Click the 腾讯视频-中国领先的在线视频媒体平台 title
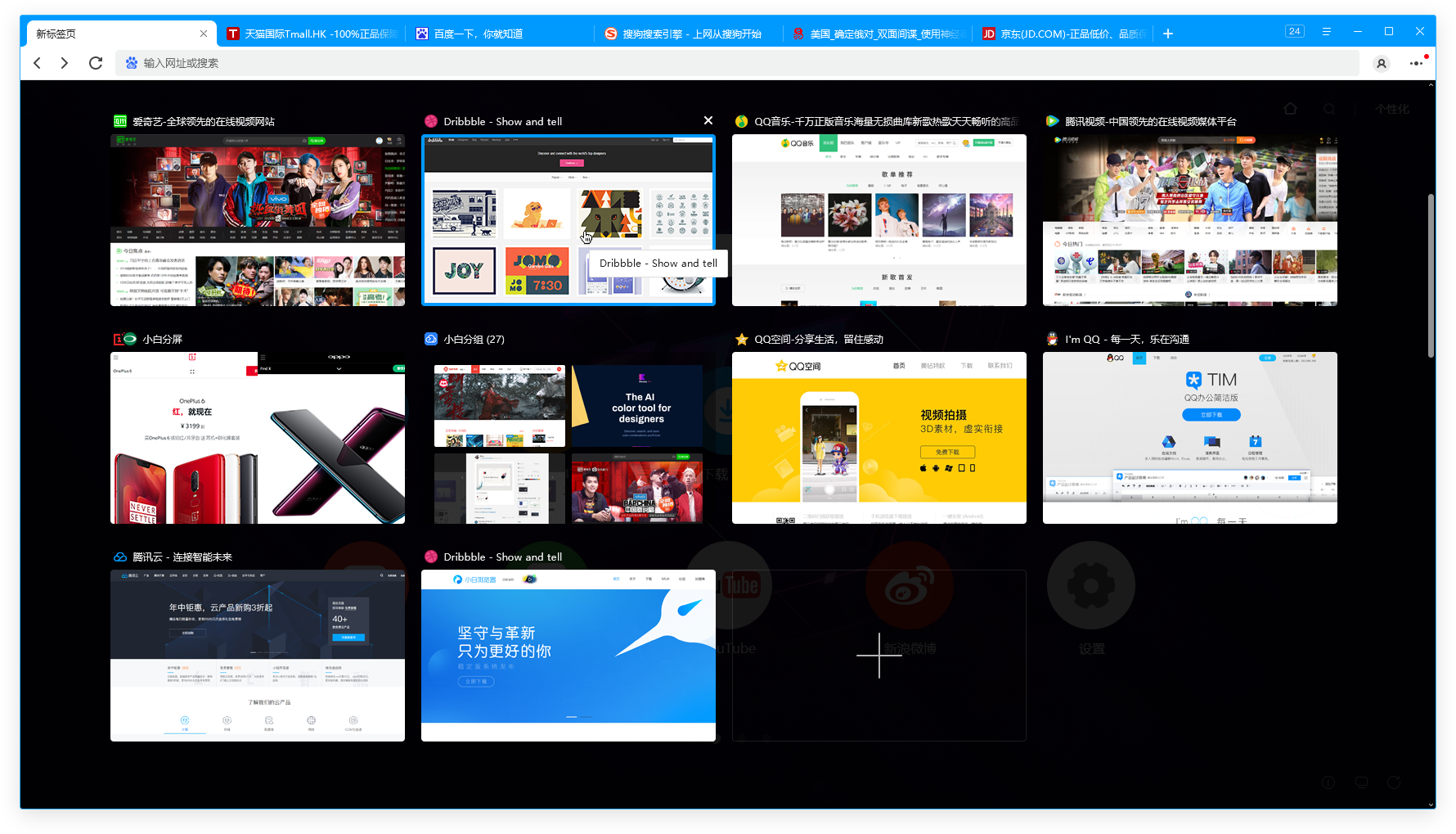This screenshot has width=1456, height=834. click(1151, 121)
